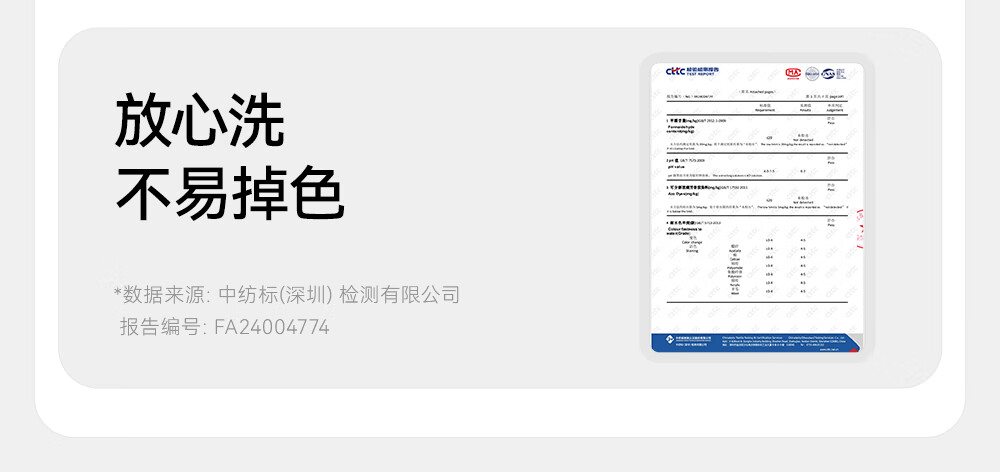
Task: Click the red MA certification mark
Action: pyautogui.click(x=793, y=73)
